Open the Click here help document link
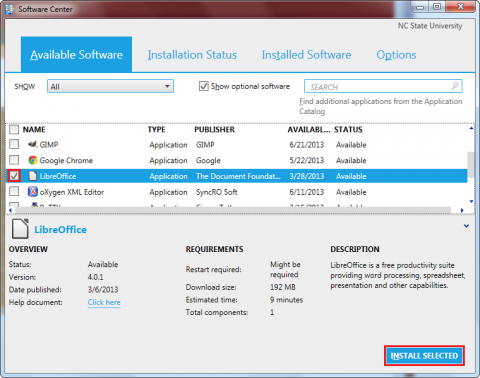Viewport: 480px width, 378px height. (x=104, y=302)
